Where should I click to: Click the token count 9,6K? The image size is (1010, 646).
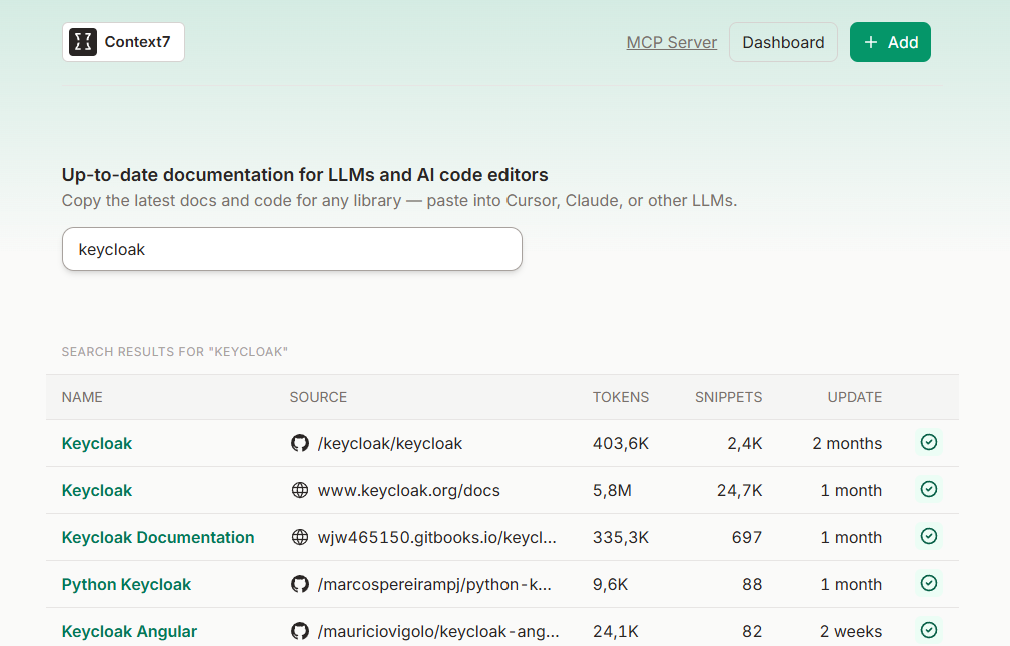(611, 584)
